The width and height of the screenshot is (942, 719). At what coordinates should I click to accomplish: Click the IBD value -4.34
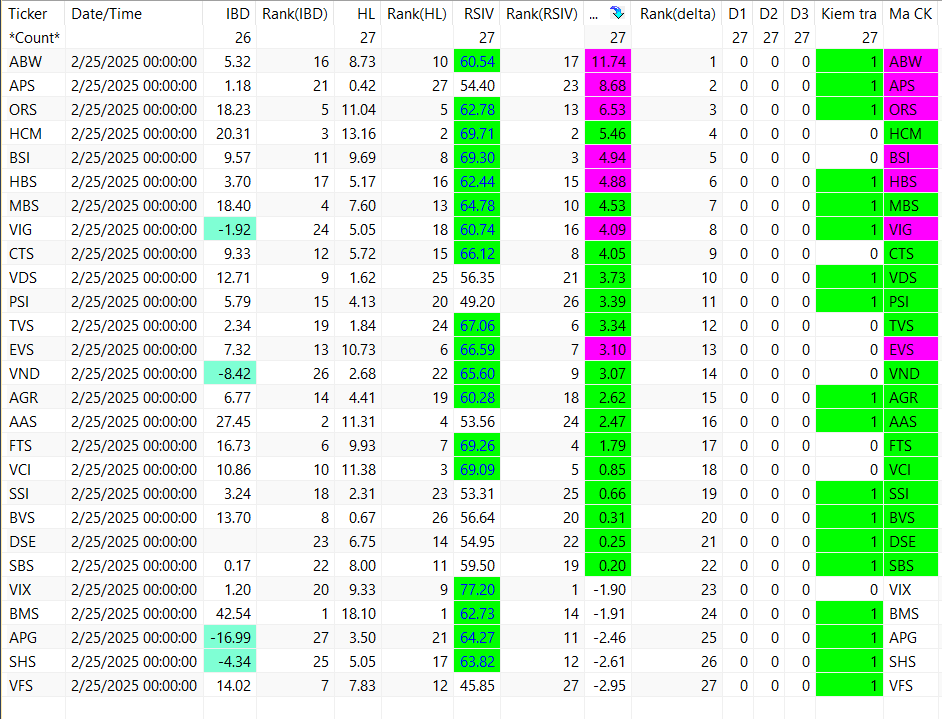230,662
